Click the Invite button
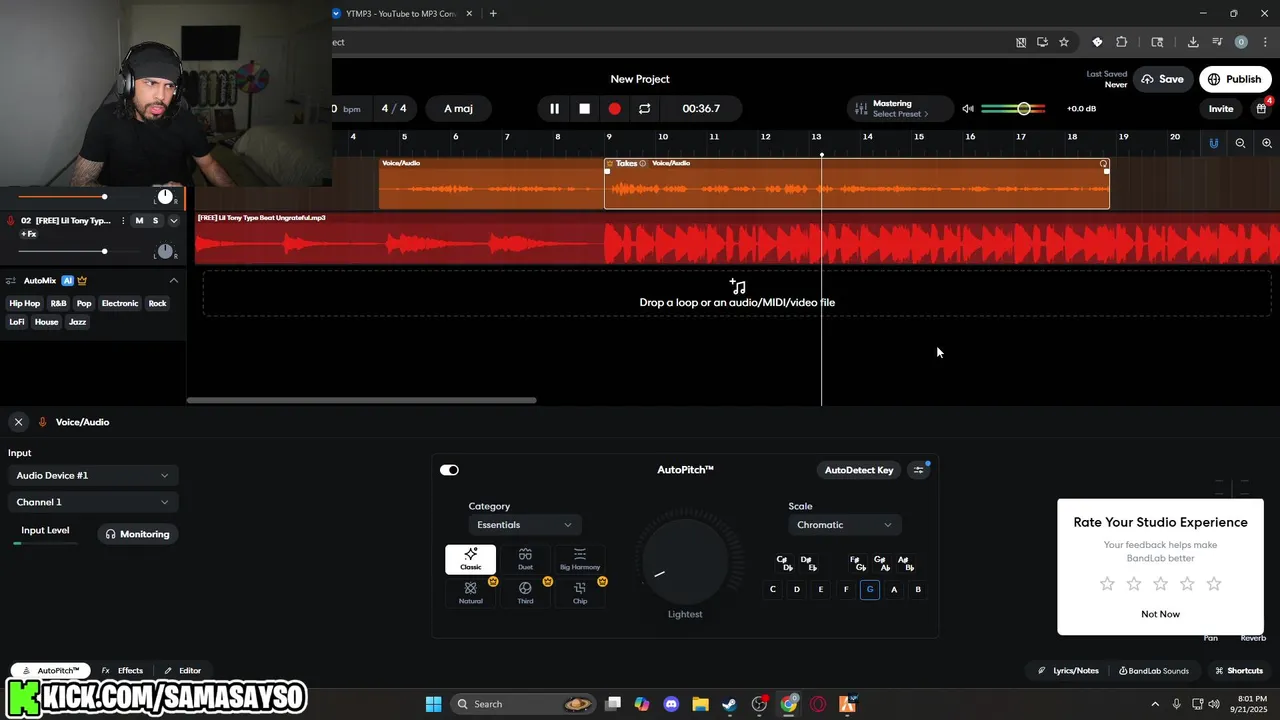The width and height of the screenshot is (1280, 720). [x=1221, y=109]
